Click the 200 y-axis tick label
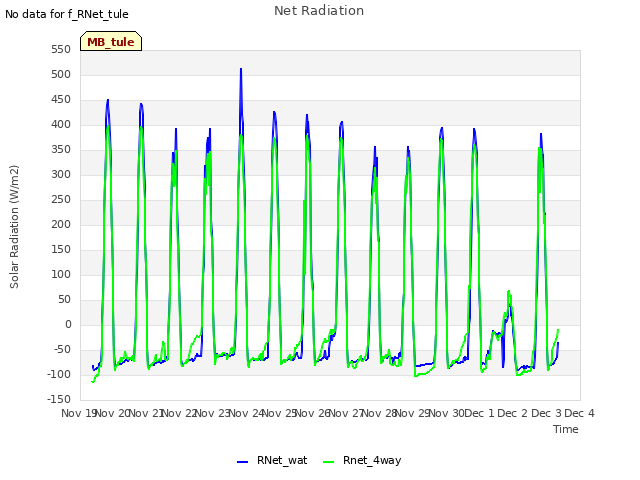This screenshot has height=480, width=640. (61, 224)
